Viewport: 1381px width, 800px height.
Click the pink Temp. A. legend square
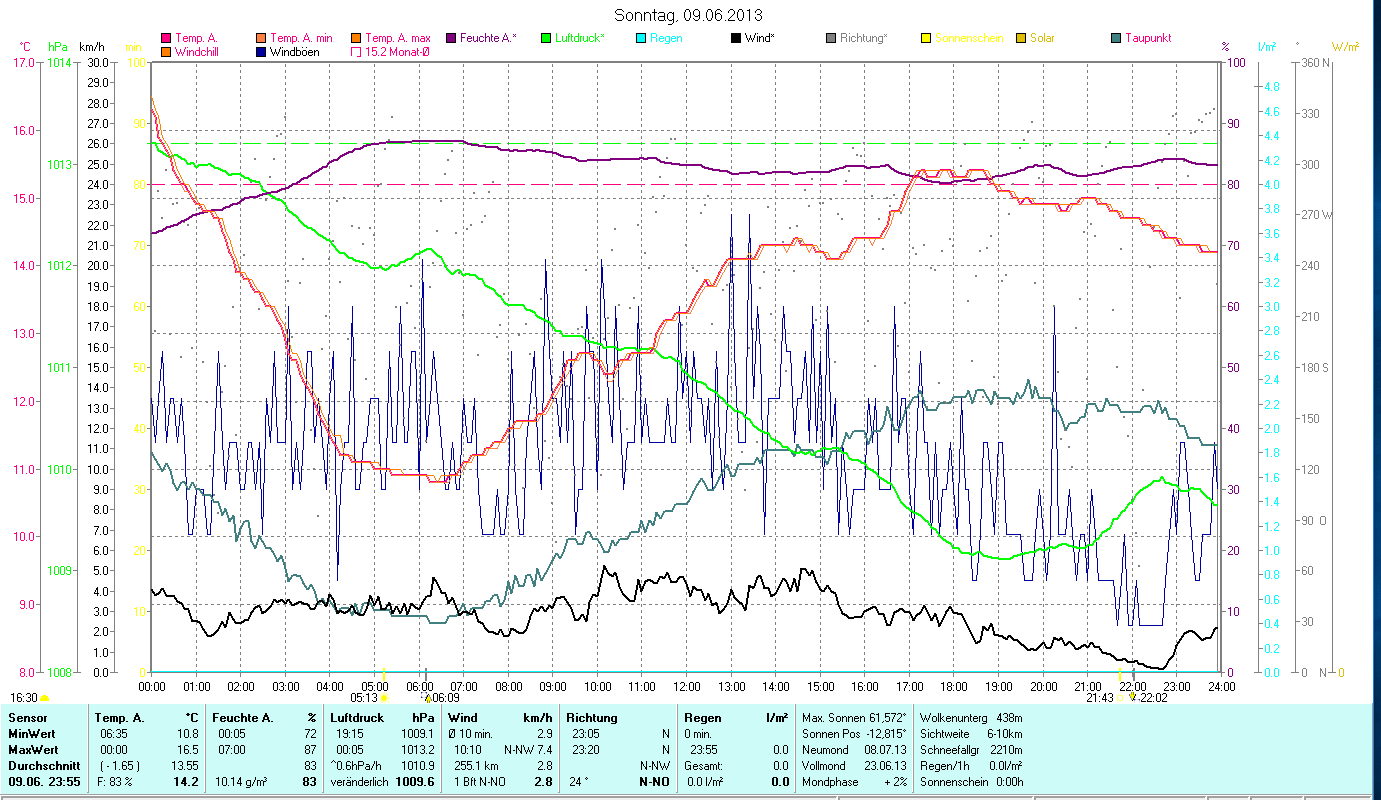(166, 39)
